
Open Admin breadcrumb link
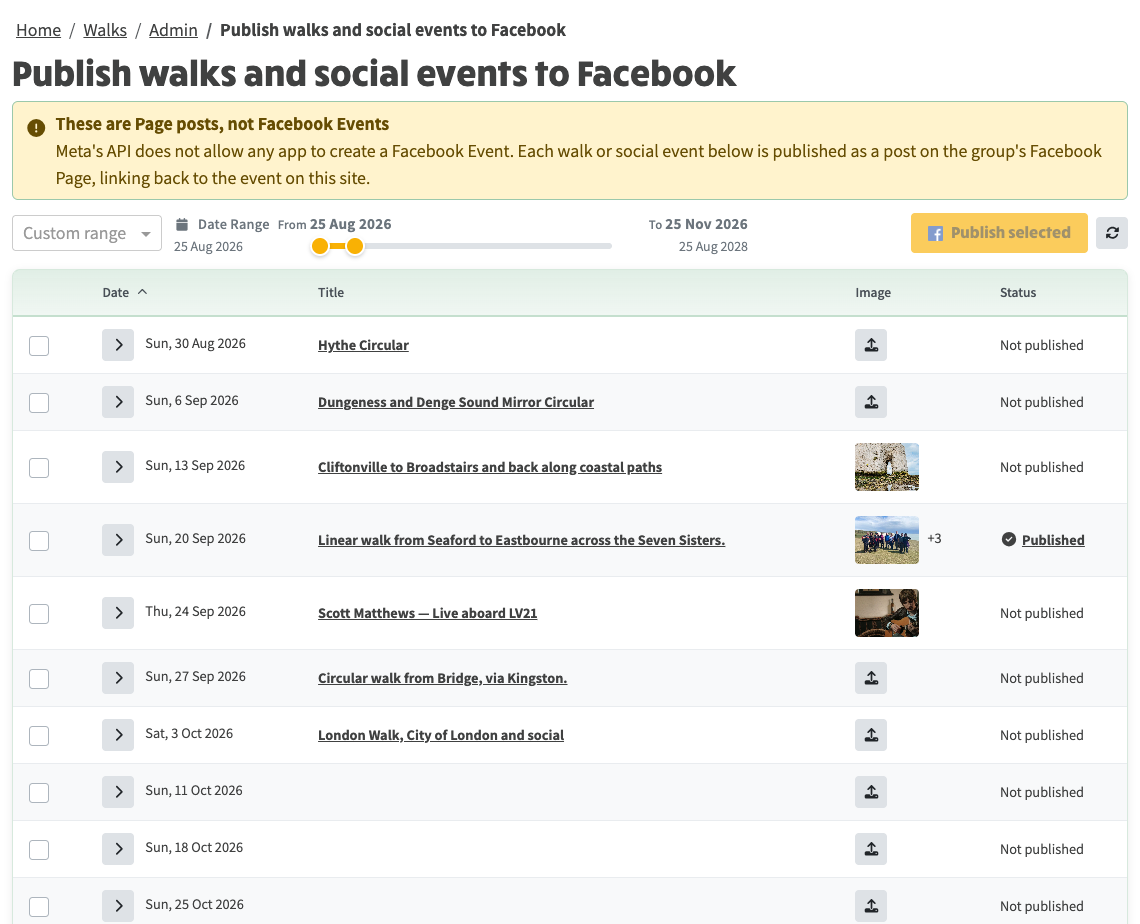(173, 30)
